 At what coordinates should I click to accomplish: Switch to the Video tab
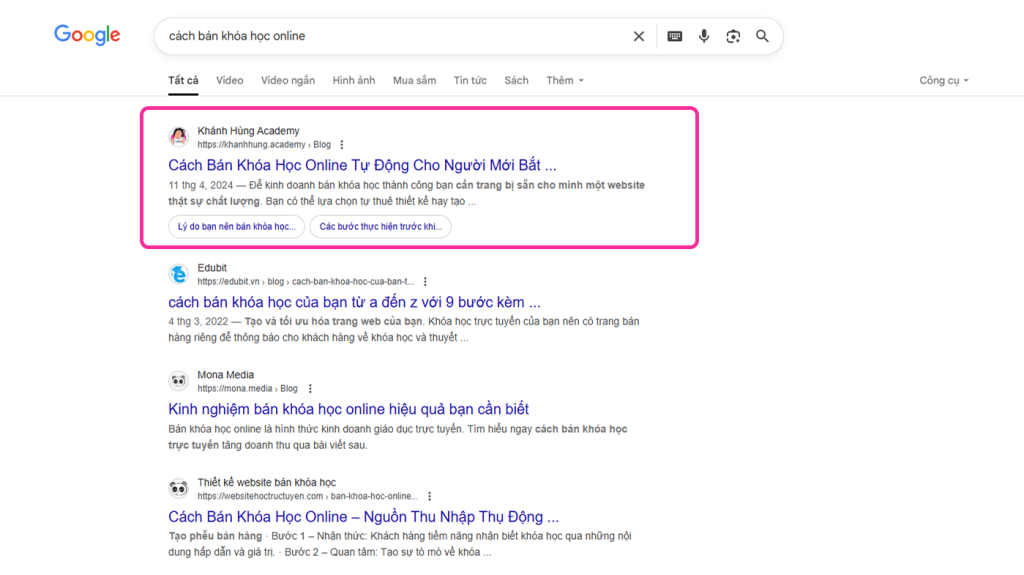pos(229,80)
